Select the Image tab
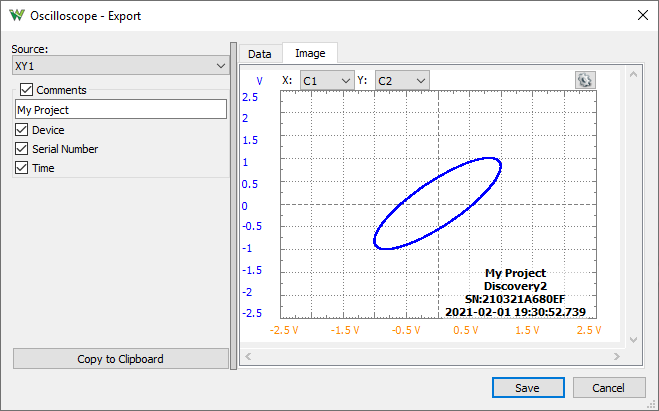Screen dimensions: 659x411 310,54
